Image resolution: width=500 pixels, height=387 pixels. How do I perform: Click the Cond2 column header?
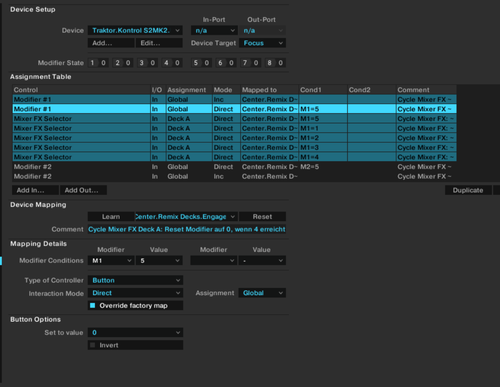[x=372, y=90]
